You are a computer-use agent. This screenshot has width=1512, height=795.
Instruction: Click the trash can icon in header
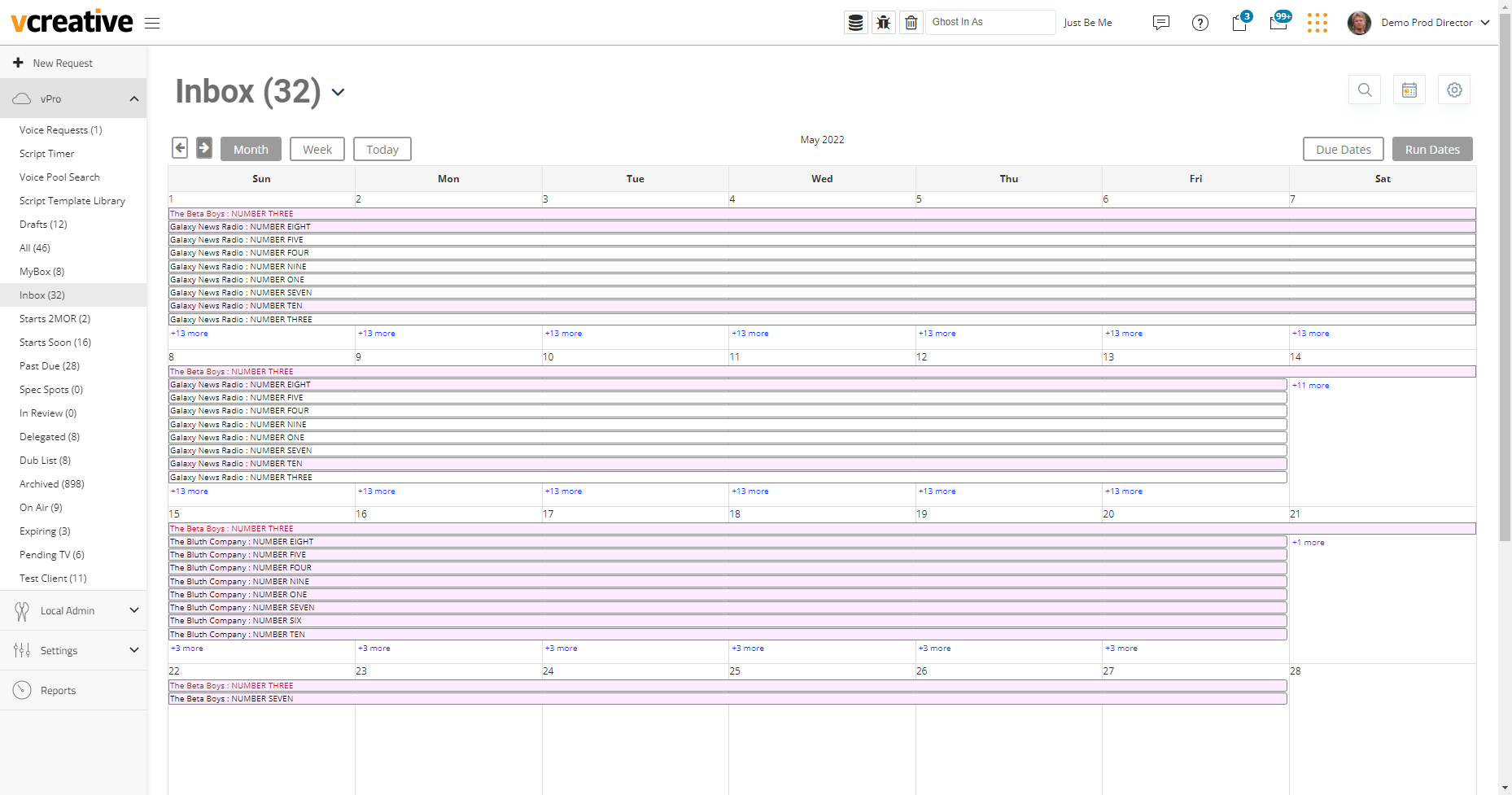[911, 23]
